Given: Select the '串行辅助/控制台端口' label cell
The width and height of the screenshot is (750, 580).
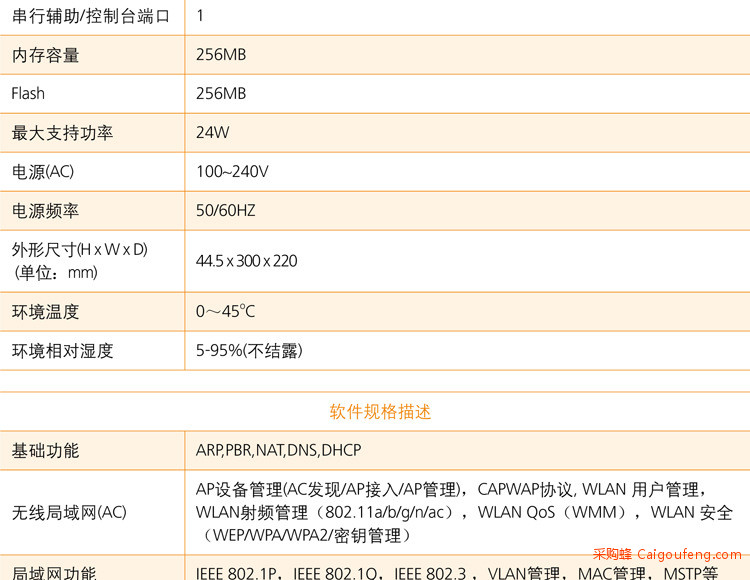Looking at the screenshot, I should click(x=91, y=16).
